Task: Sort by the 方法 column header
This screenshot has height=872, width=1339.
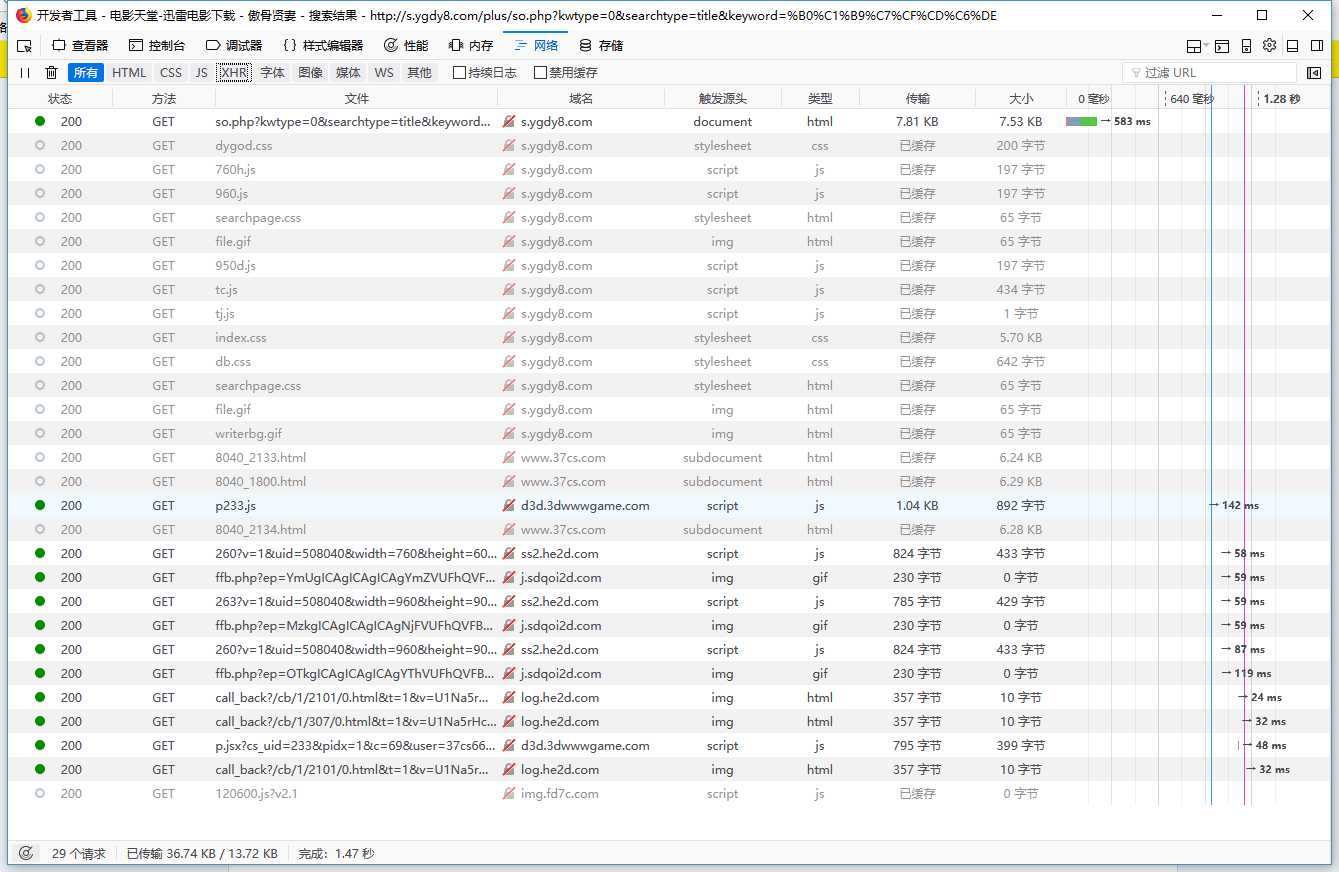Action: point(164,98)
